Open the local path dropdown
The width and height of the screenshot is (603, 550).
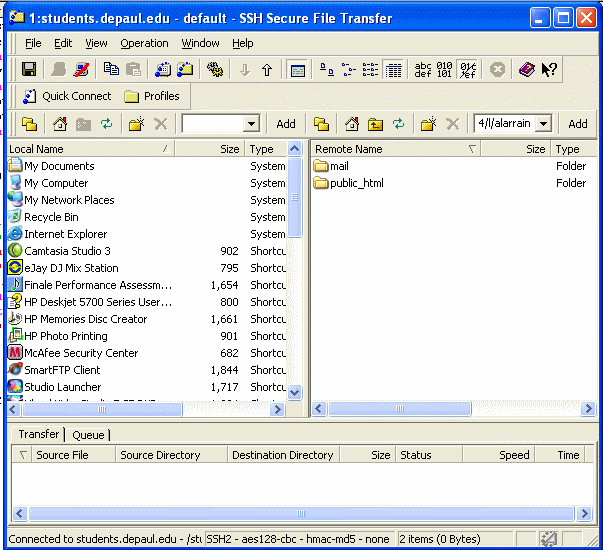point(251,124)
